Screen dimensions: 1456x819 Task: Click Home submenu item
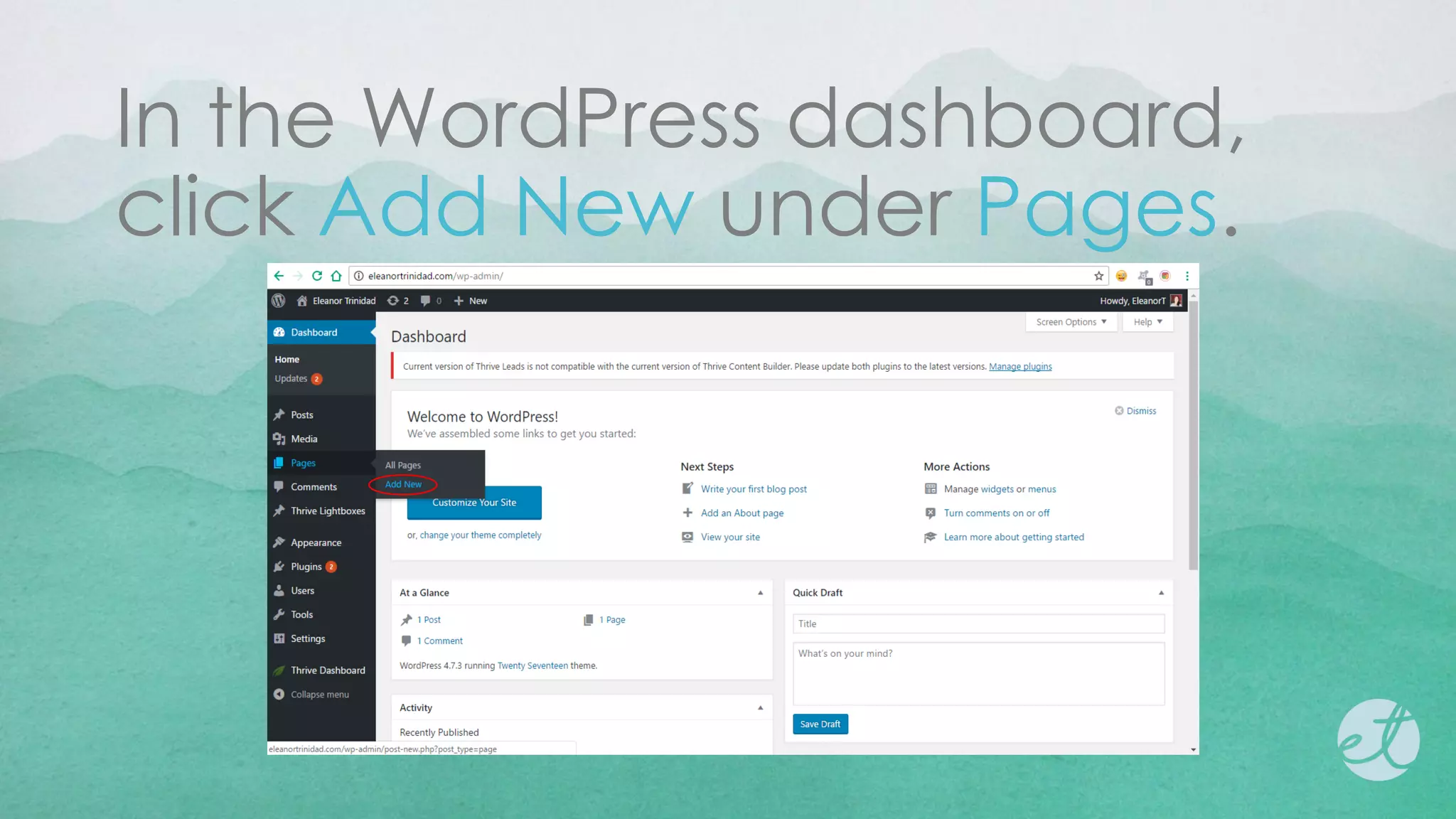pos(287,359)
